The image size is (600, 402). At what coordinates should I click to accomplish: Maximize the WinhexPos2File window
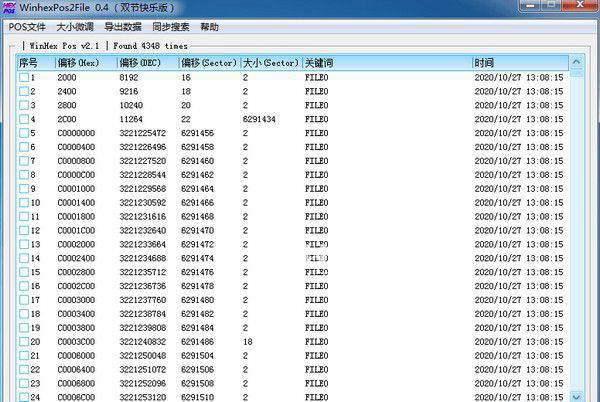551,5
